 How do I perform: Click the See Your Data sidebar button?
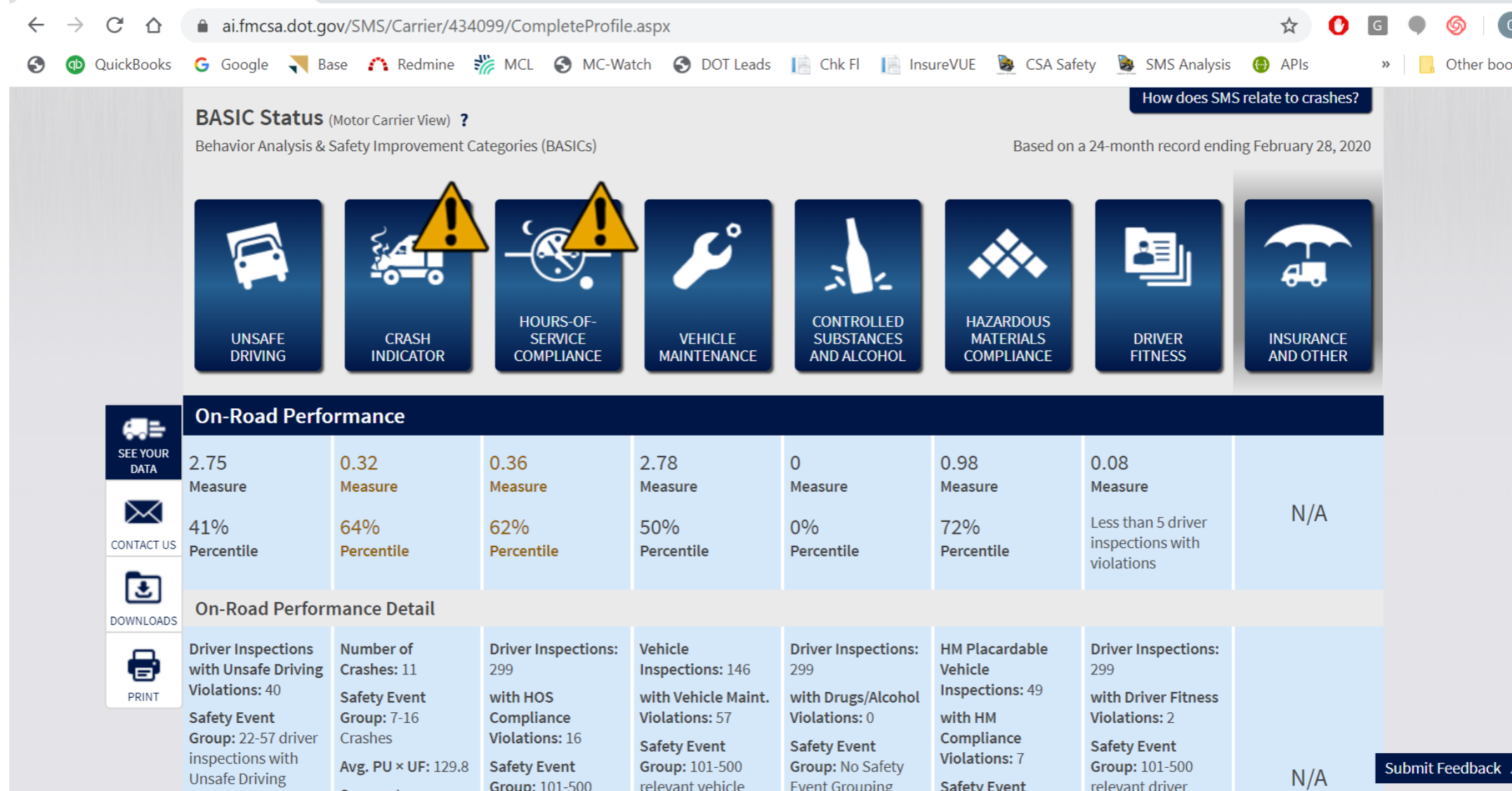pyautogui.click(x=143, y=443)
